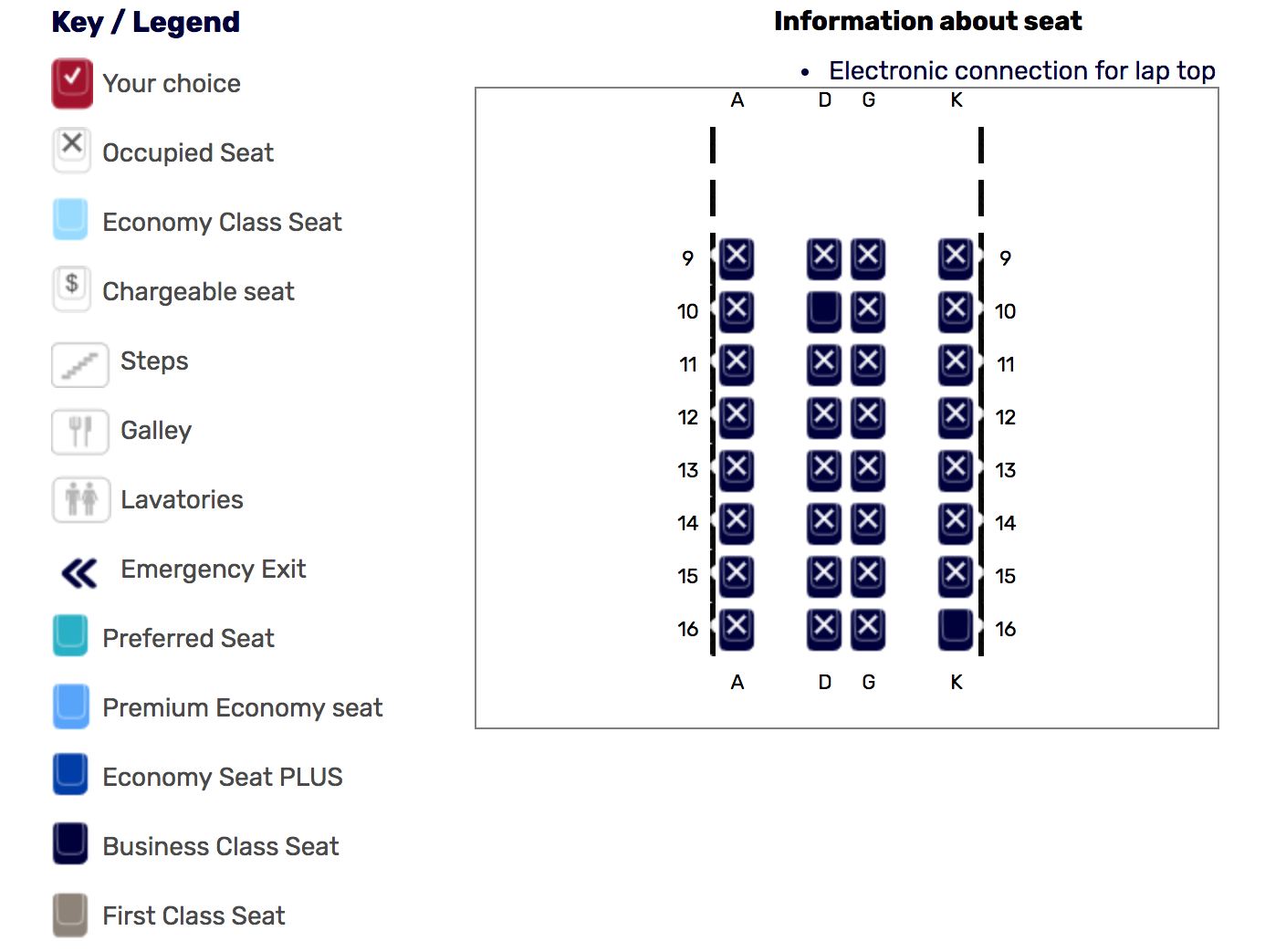Click the Steps legend icon
1286x952 pixels.
pos(80,365)
